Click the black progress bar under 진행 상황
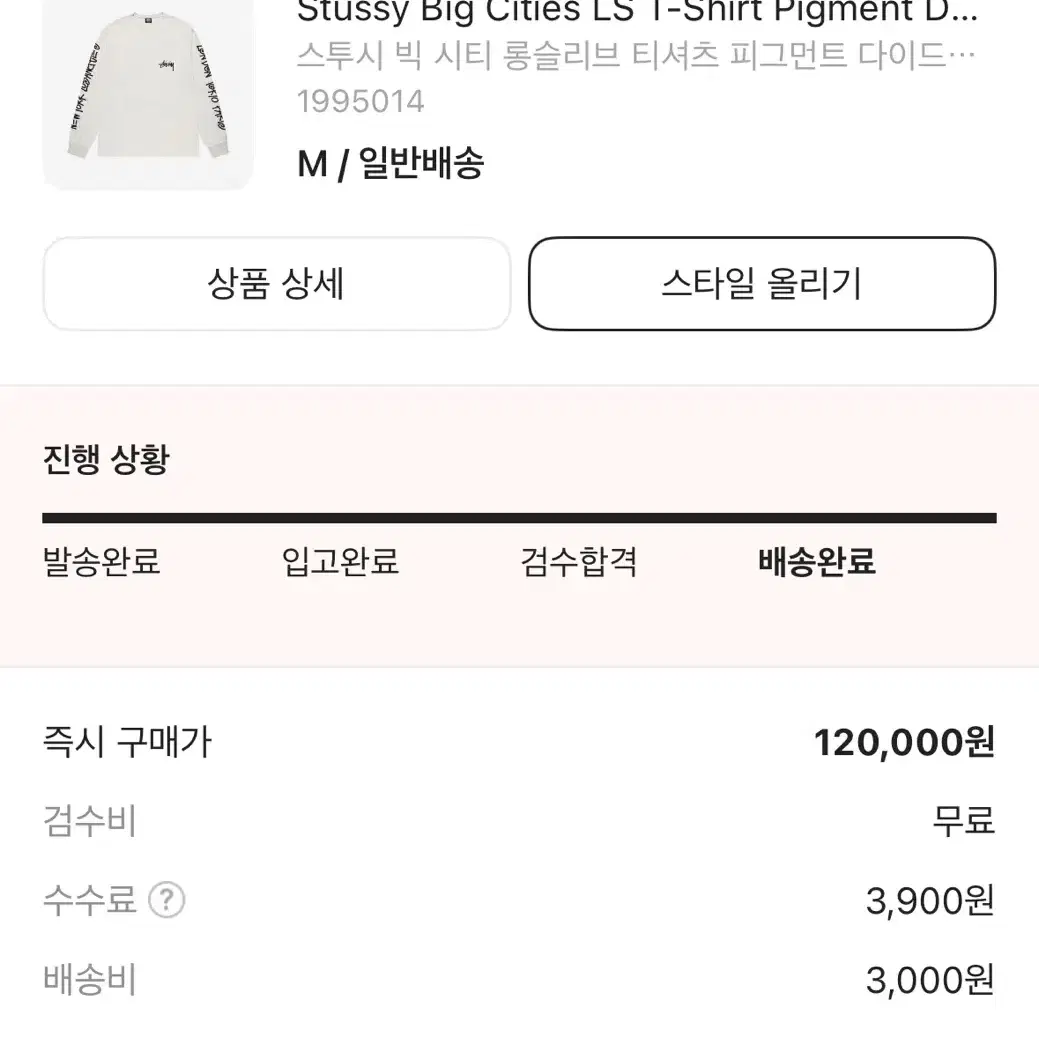The image size is (1039, 1039). 520,518
